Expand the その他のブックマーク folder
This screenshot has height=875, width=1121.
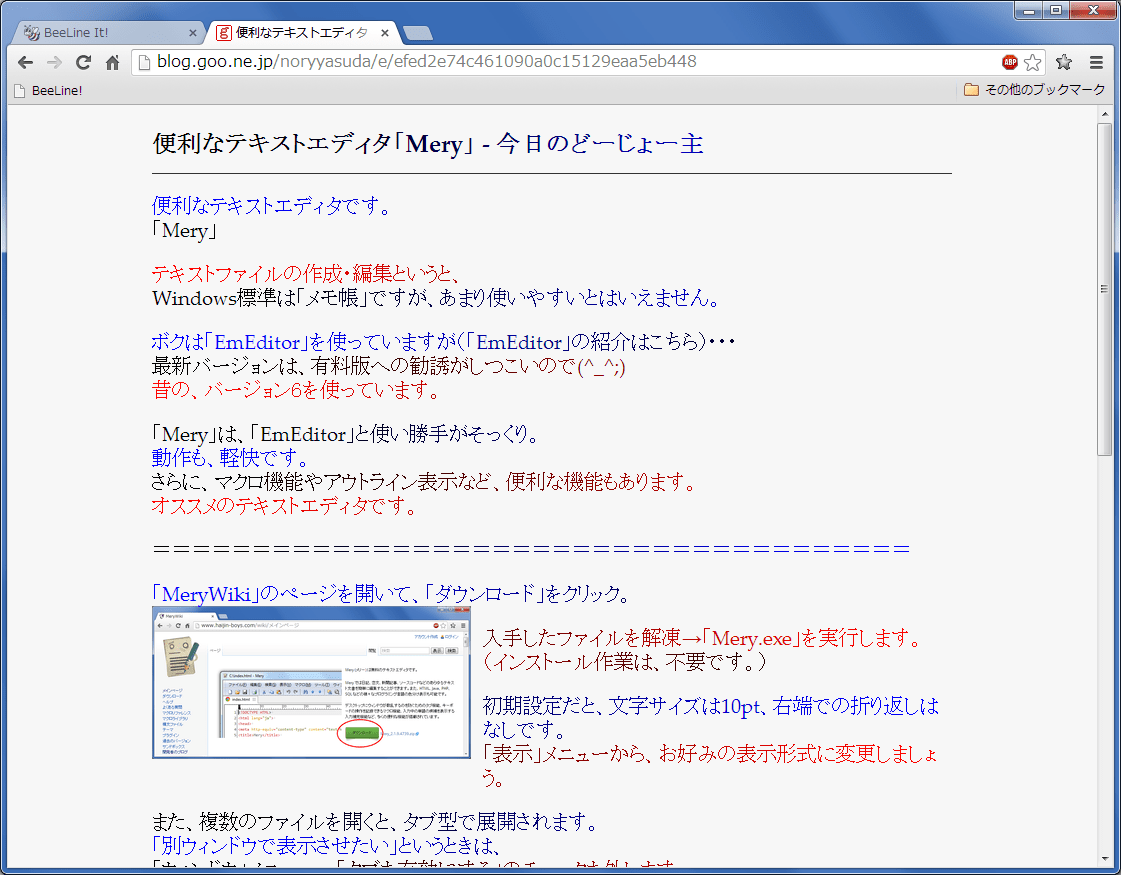(1035, 90)
